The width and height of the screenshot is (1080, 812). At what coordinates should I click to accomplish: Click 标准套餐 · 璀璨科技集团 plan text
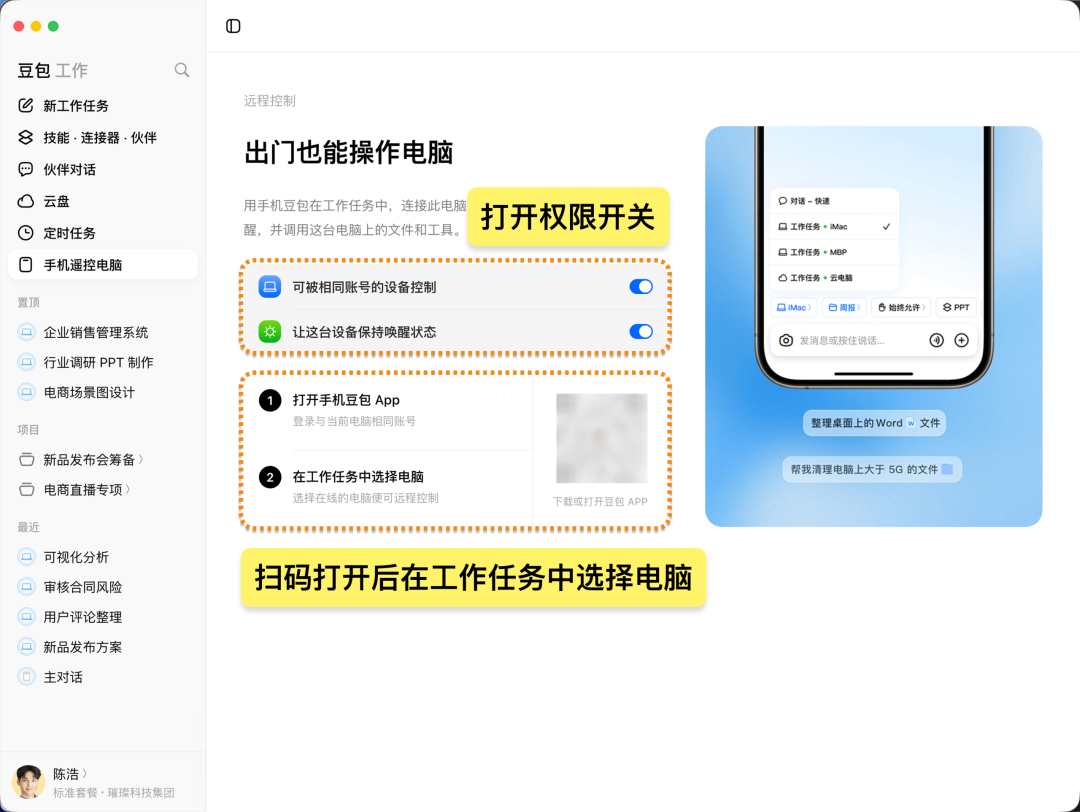pos(114,793)
